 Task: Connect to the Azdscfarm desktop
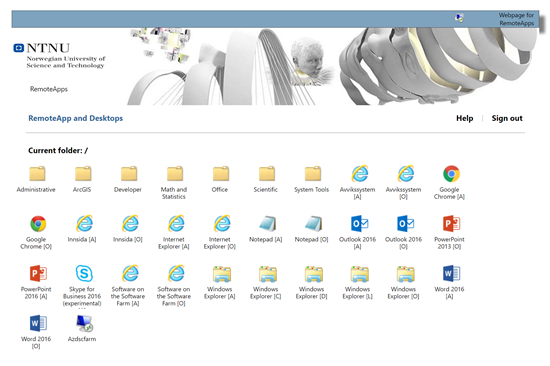click(82, 328)
